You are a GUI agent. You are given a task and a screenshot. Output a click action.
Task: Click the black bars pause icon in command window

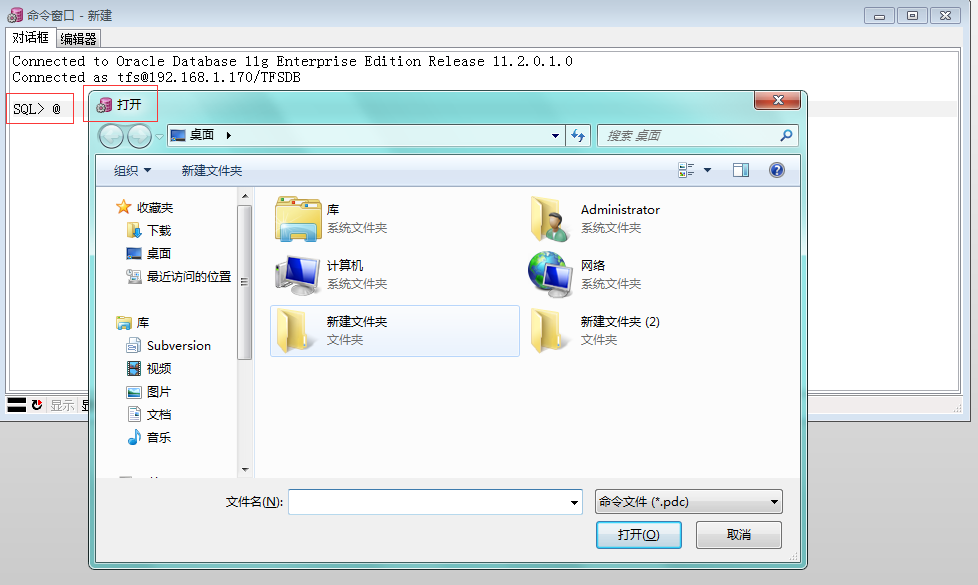tap(16, 405)
